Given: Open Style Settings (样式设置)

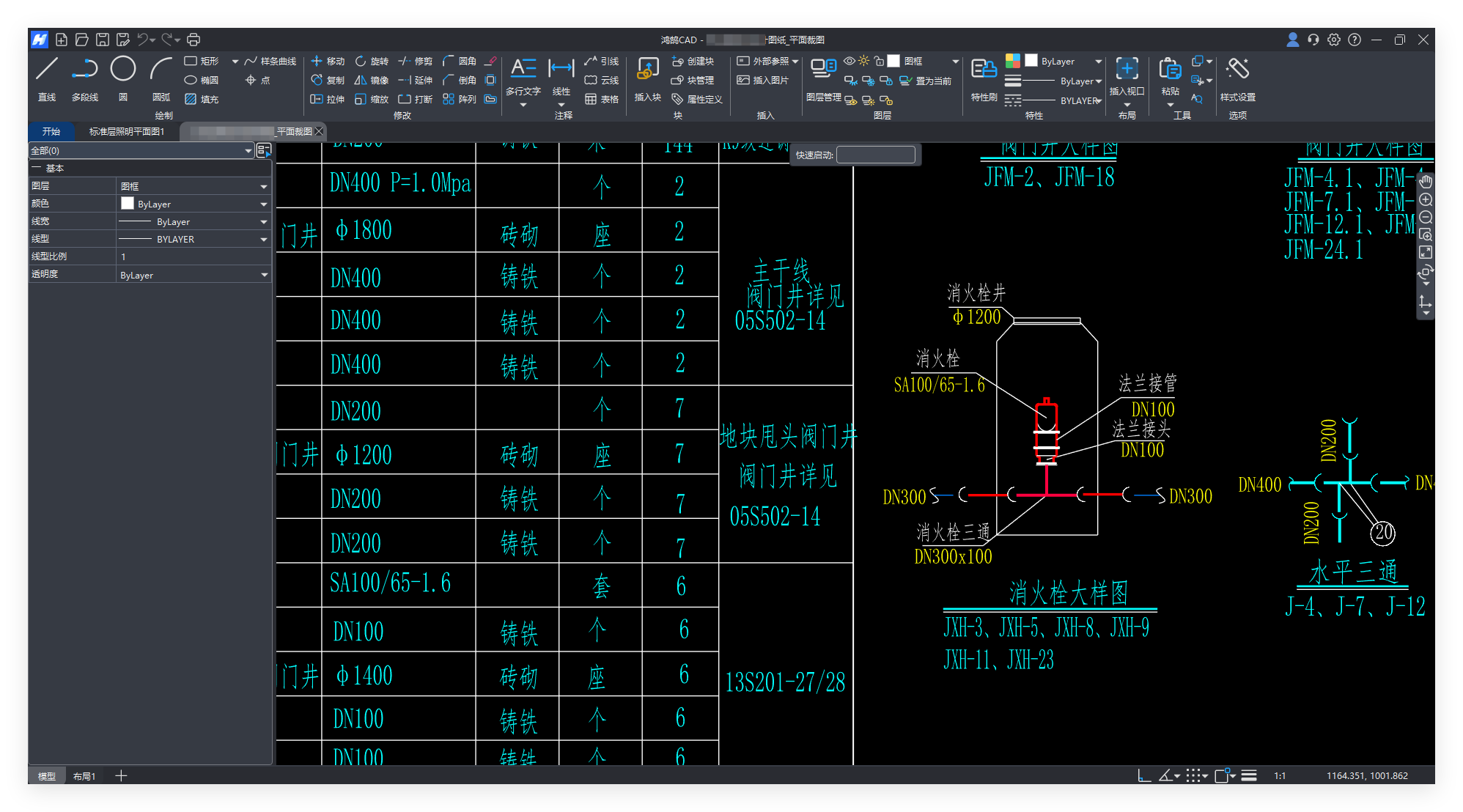Looking at the screenshot, I should (1237, 70).
